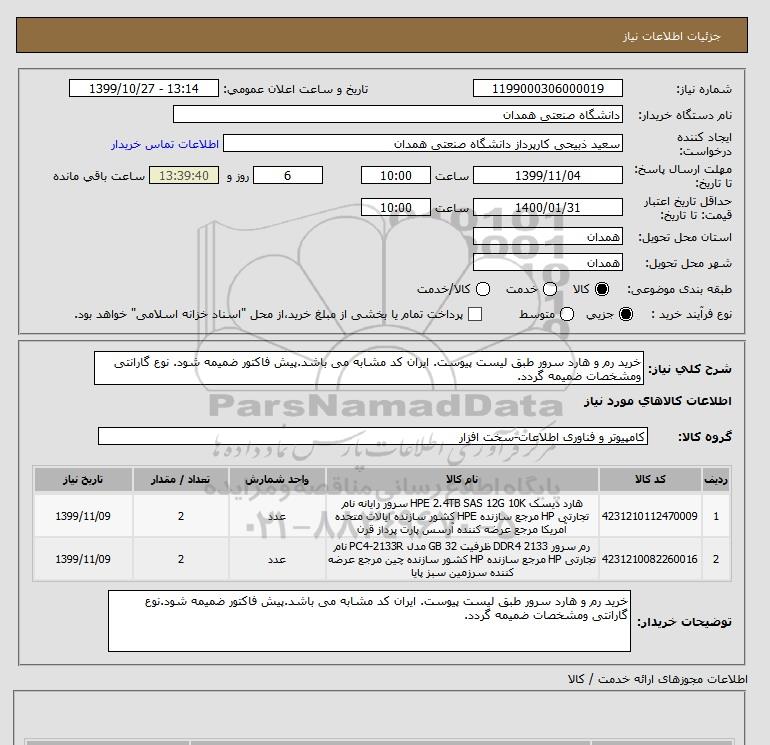Image resolution: width=770 pixels, height=745 pixels.
Task: Select the متوسط purchase process option
Action: tap(567, 314)
